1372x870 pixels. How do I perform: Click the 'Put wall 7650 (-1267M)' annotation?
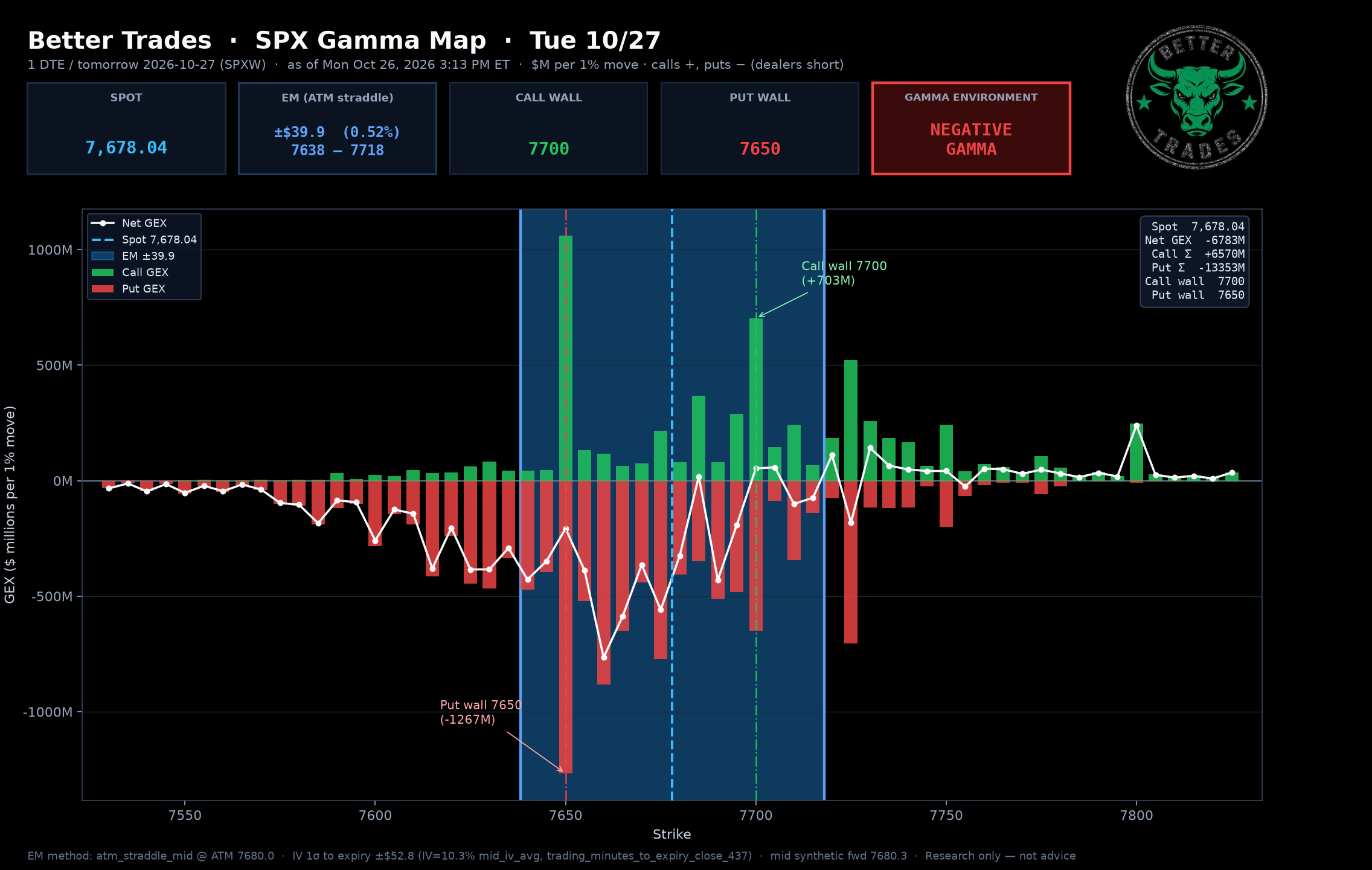coord(481,712)
